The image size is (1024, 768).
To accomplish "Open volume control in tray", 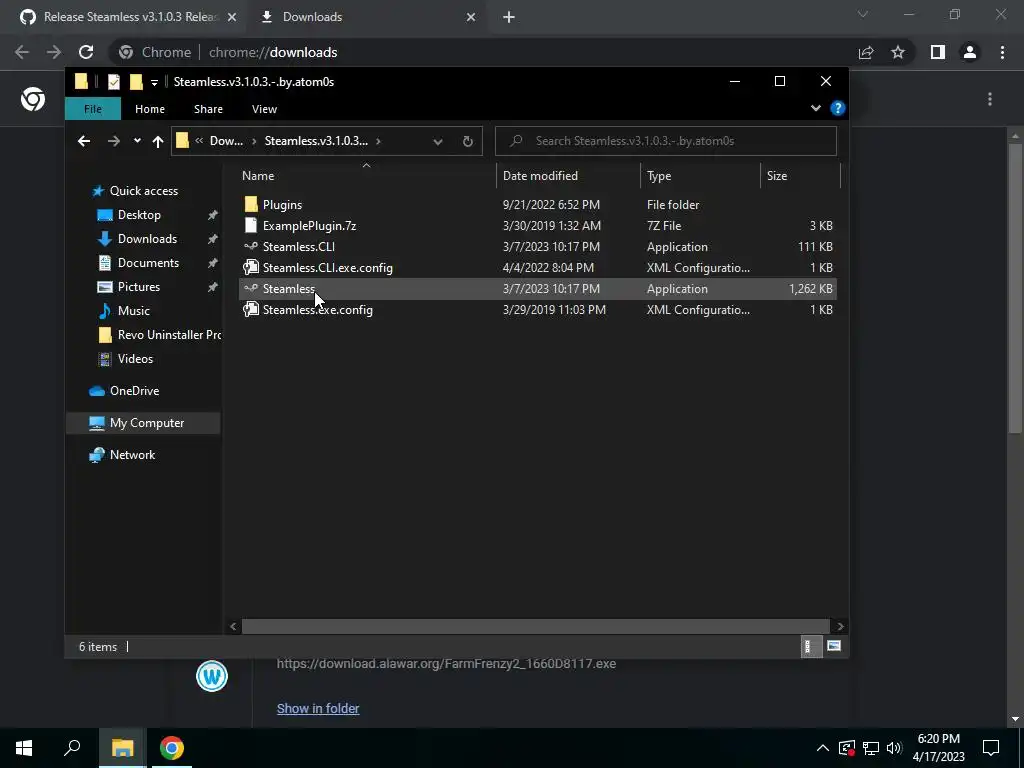I will click(894, 748).
